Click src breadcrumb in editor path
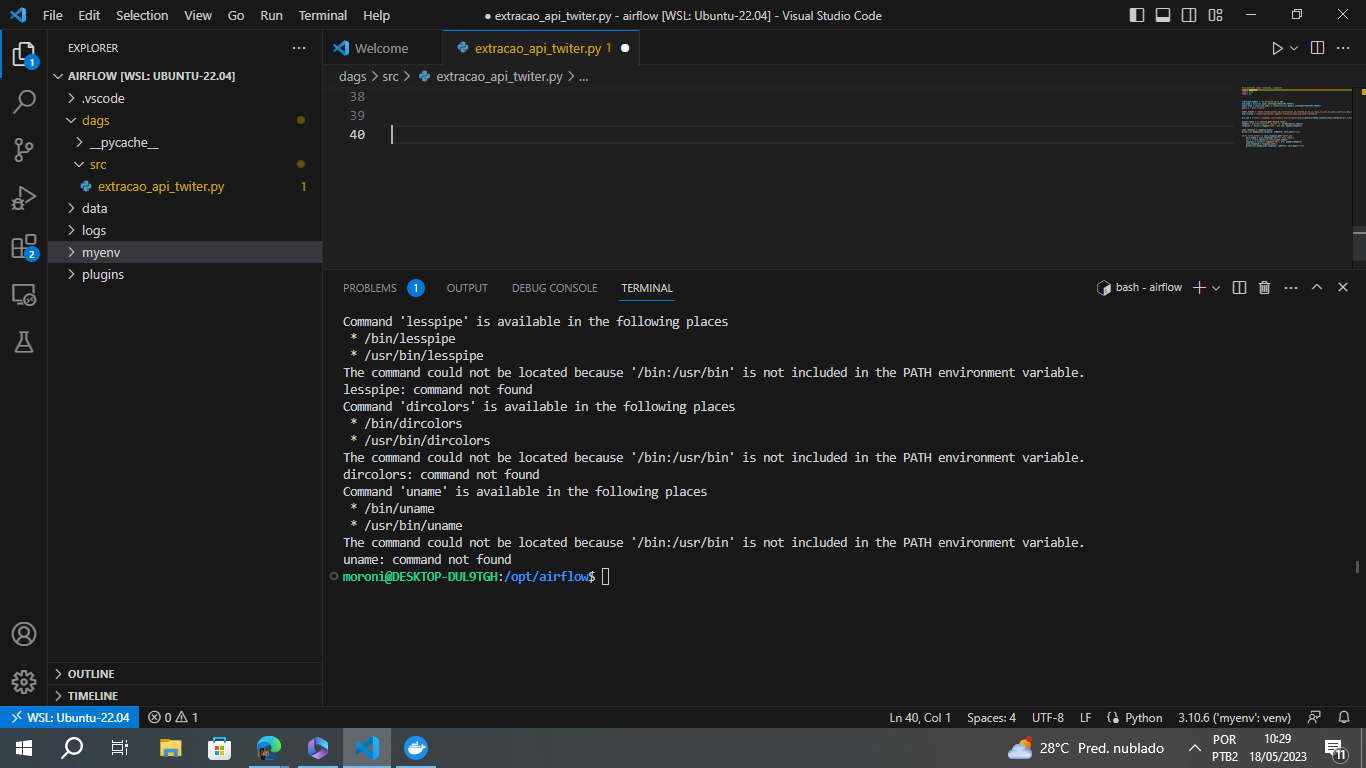 pos(391,76)
